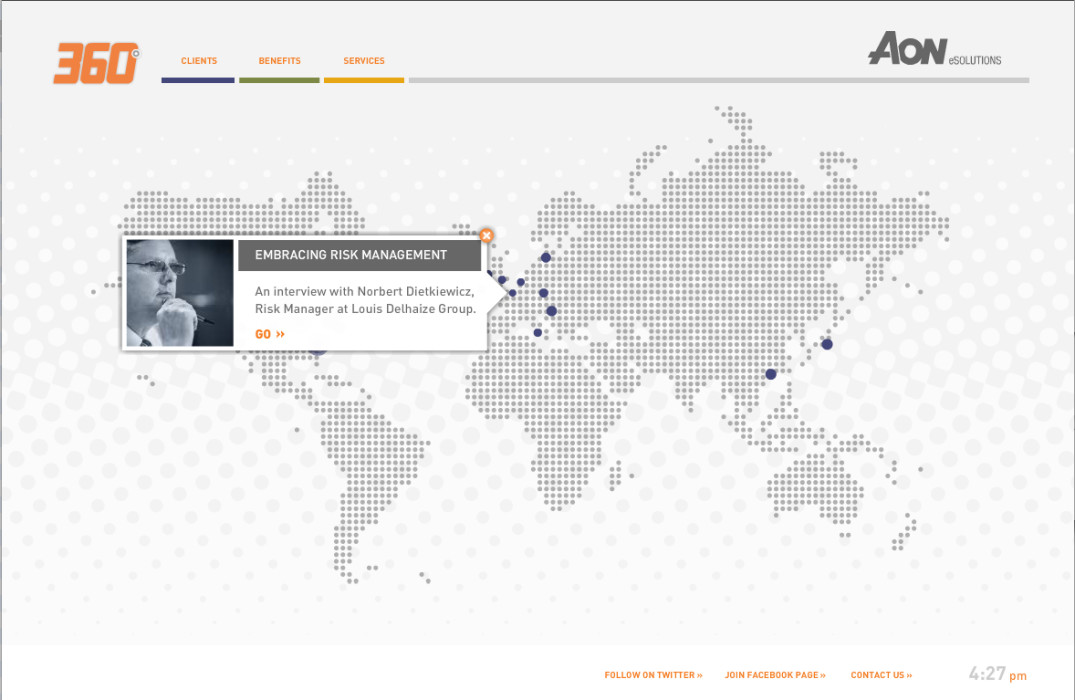Click the GO link in the popup
The height and width of the screenshot is (700, 1075).
[270, 334]
